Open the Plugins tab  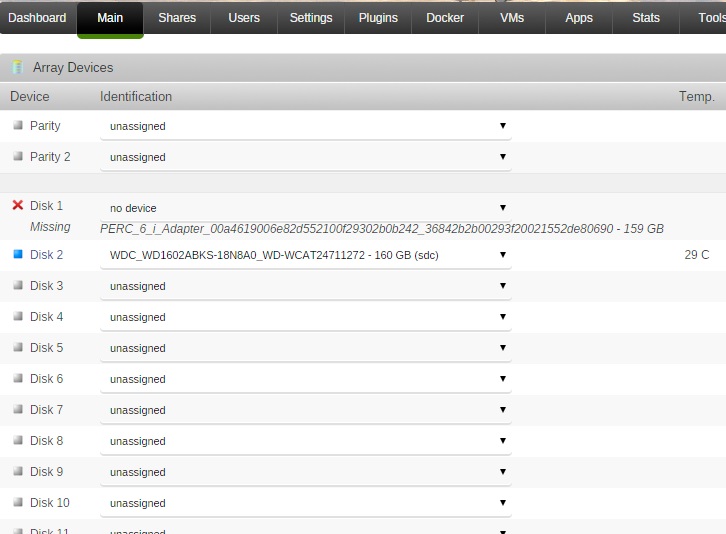(378, 18)
